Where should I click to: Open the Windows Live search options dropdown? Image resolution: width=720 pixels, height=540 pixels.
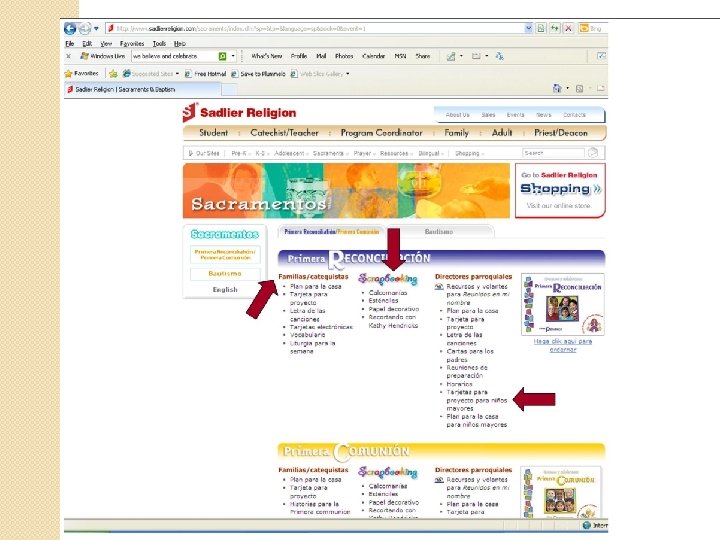pos(233,56)
